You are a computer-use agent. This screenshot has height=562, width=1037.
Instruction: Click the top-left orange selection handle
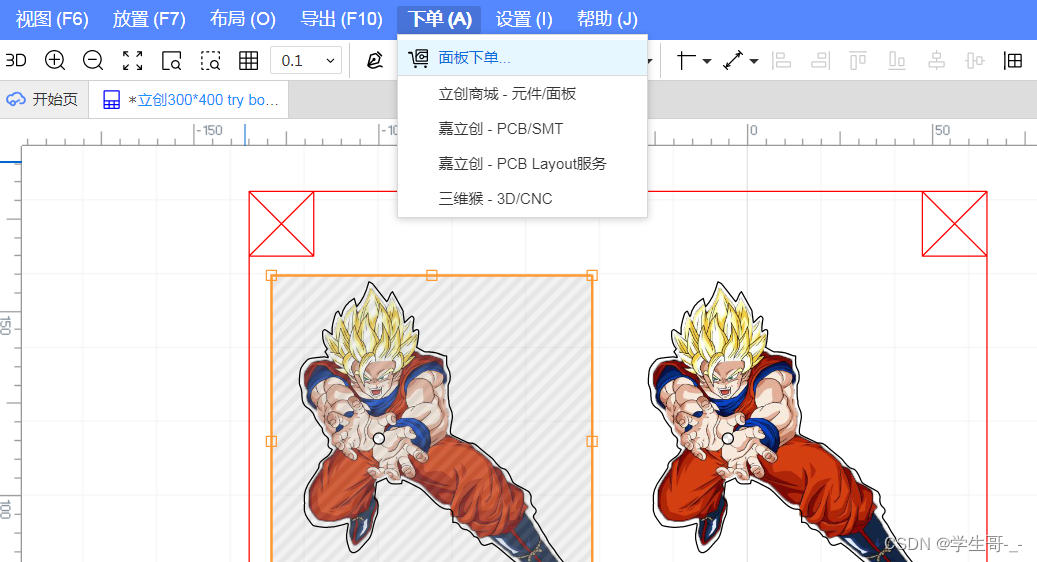tap(271, 275)
